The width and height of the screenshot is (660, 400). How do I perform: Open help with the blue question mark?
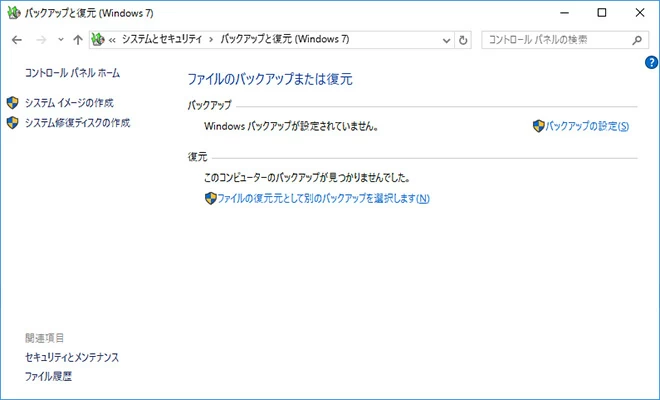651,62
